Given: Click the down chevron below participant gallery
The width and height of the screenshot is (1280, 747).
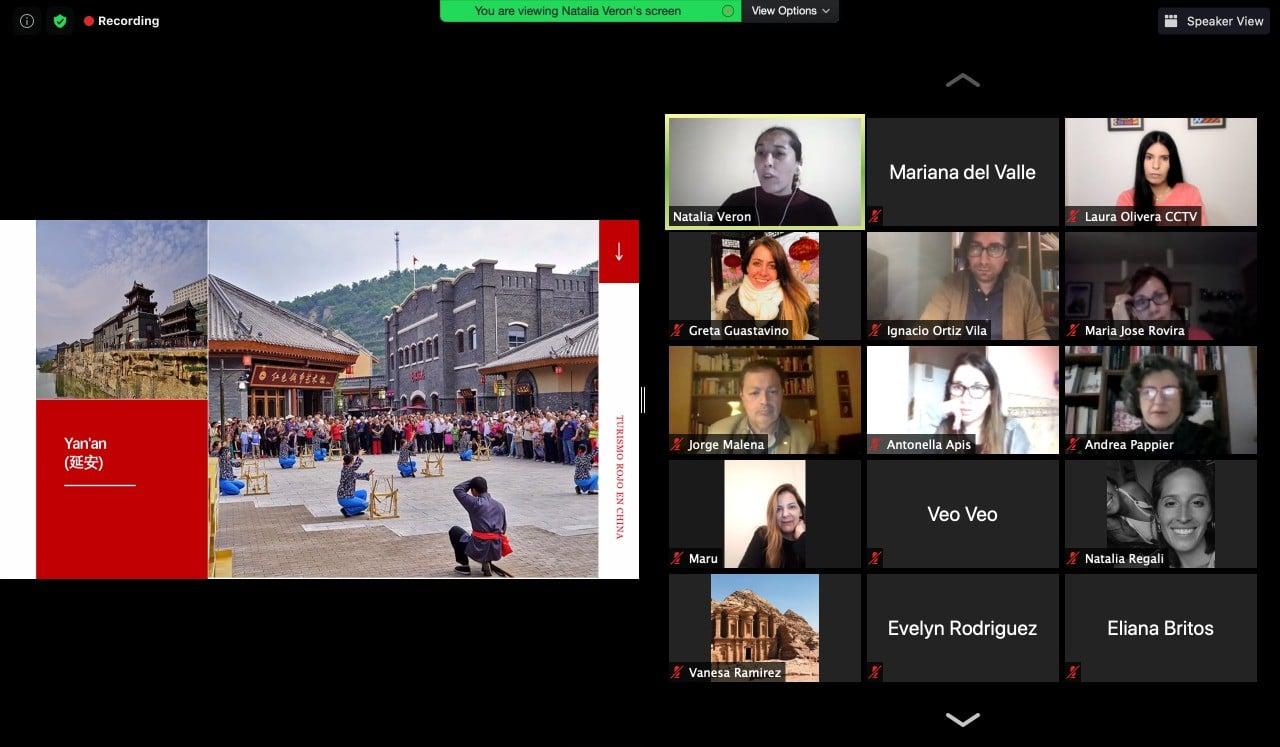Looking at the screenshot, I should pos(962,719).
